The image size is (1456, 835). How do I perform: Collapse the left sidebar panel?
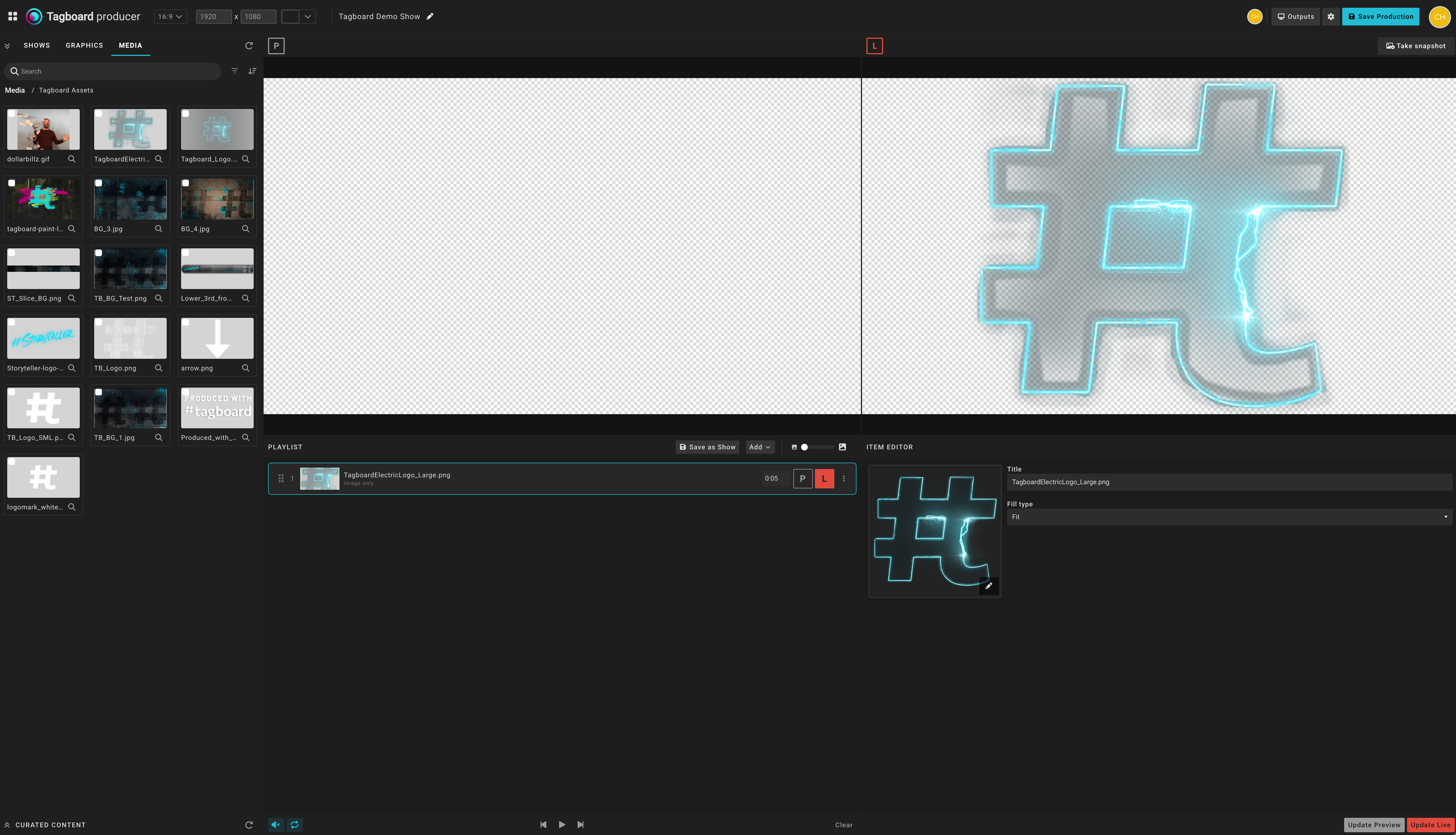pos(7,46)
